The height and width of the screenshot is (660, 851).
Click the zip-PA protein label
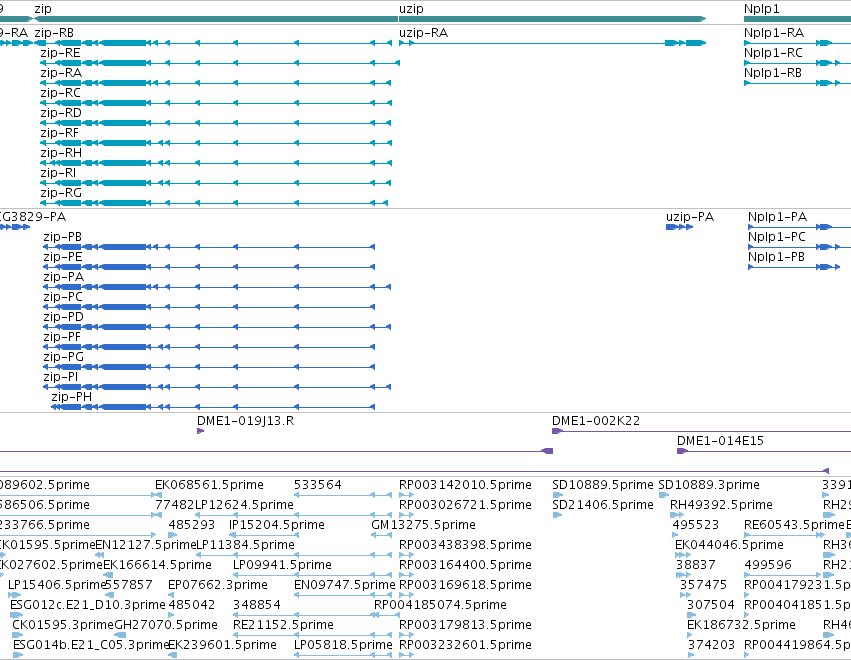[63, 277]
